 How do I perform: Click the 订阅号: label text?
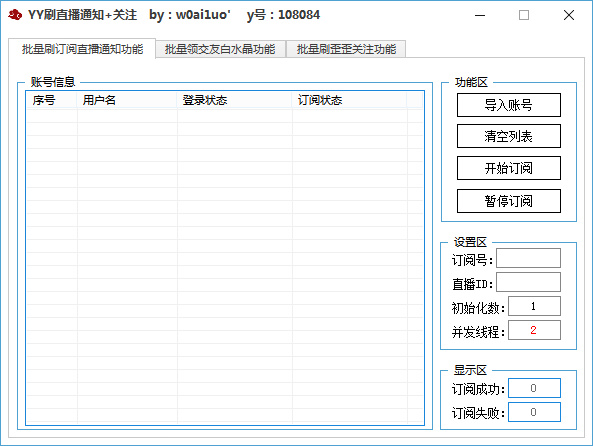pos(472,260)
